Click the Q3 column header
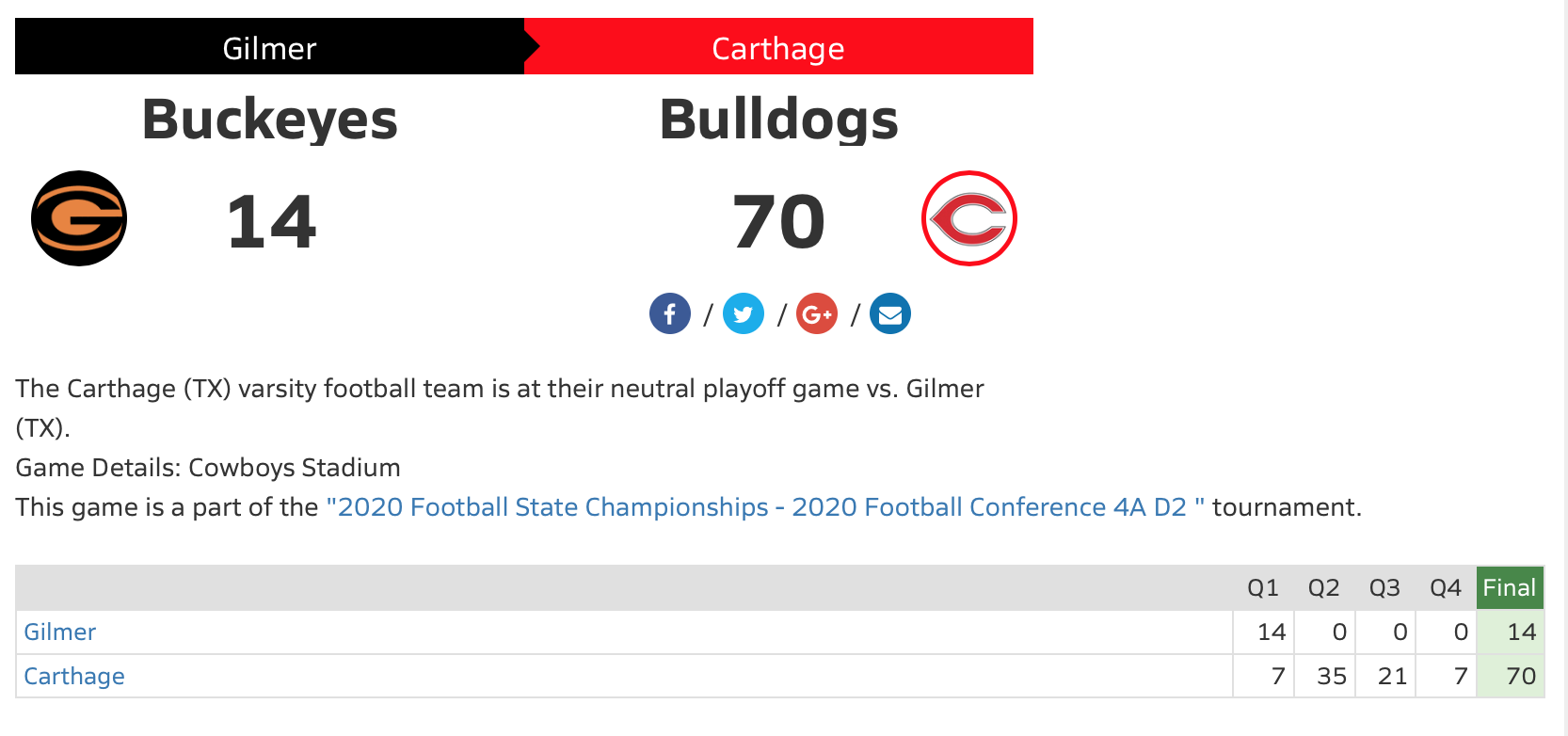 1384,588
